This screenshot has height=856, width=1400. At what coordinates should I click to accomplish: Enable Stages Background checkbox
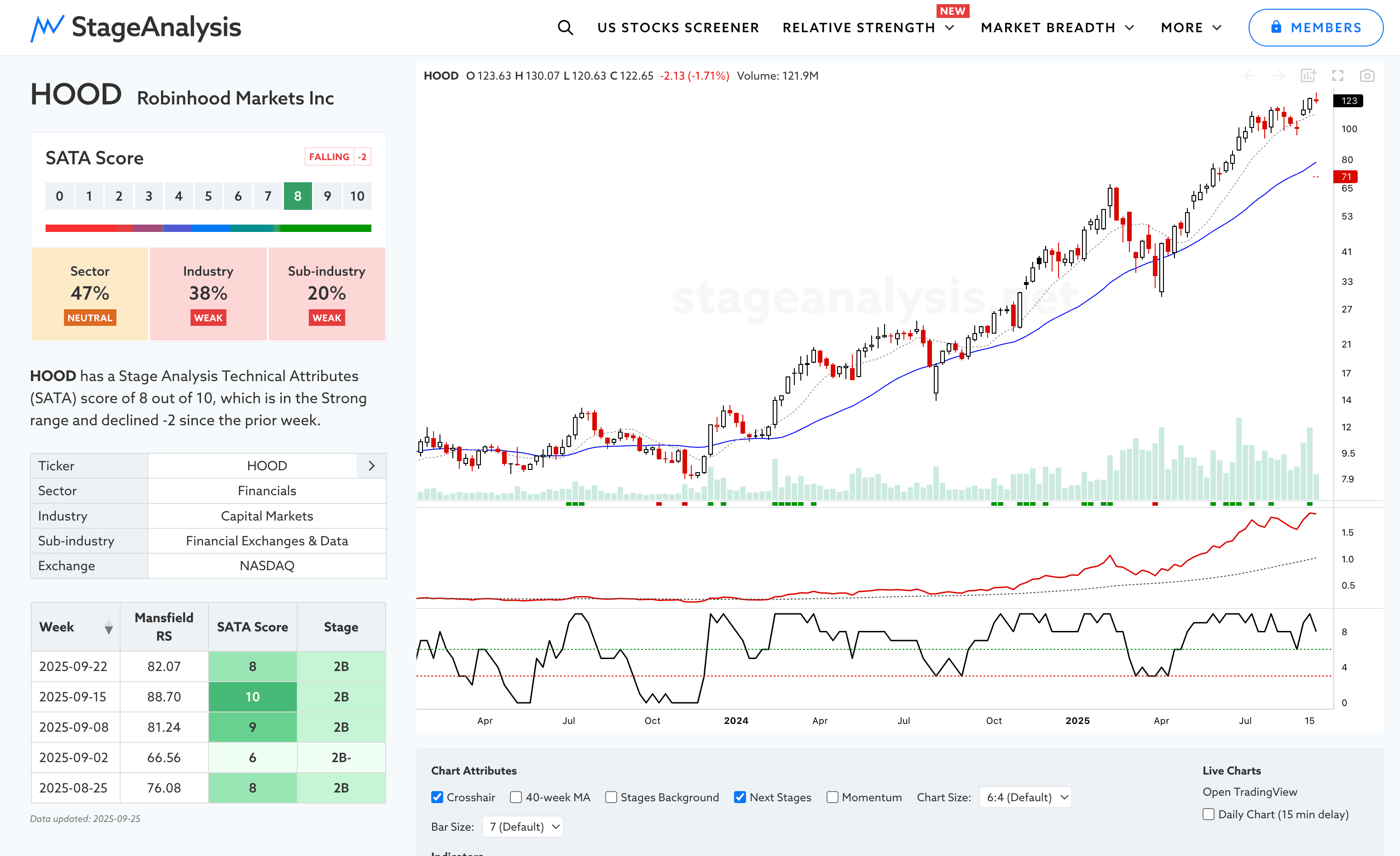pos(611,797)
